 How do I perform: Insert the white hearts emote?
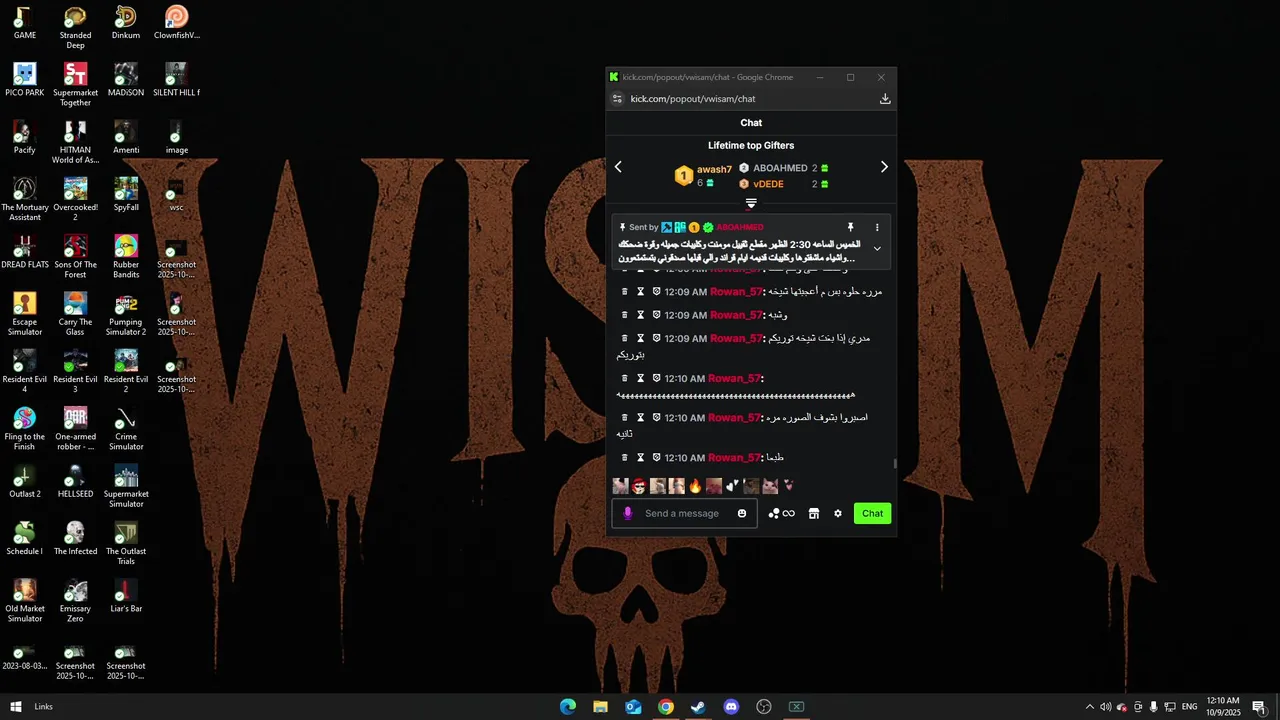[732, 486]
